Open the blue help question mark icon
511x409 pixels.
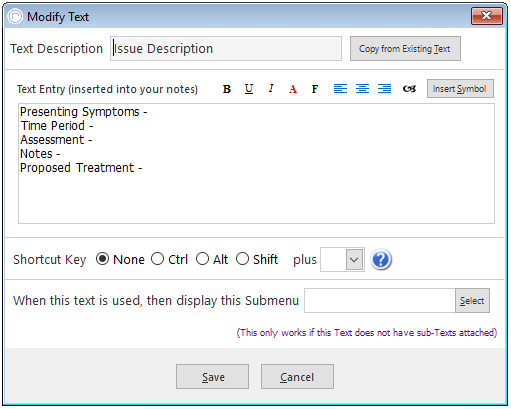click(381, 260)
